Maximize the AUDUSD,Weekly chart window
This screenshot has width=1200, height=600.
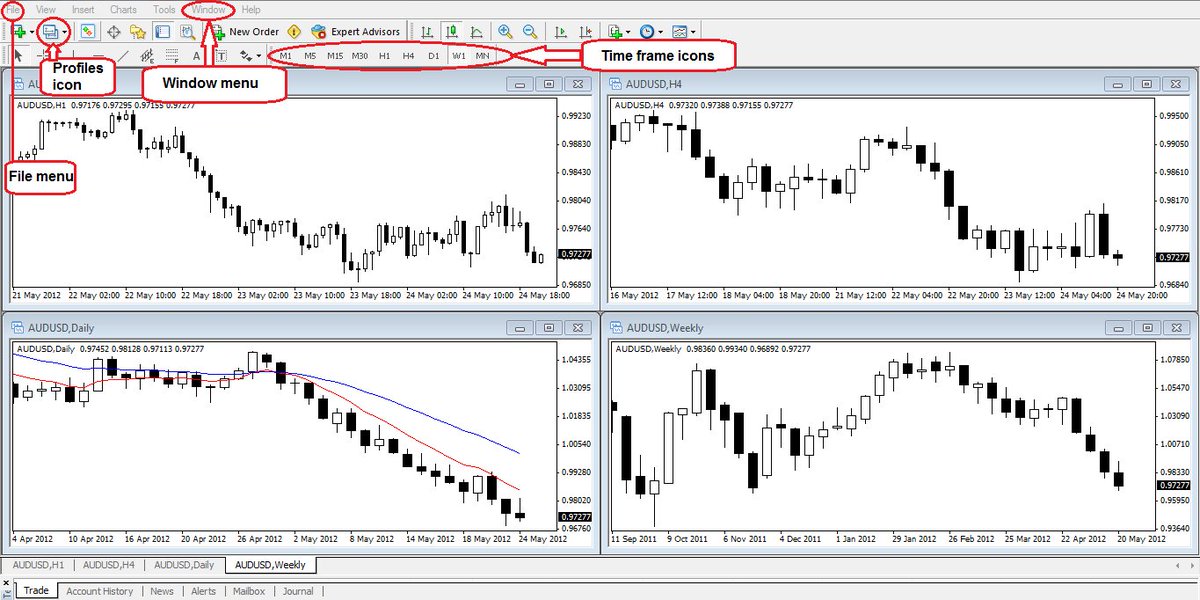(1147, 327)
